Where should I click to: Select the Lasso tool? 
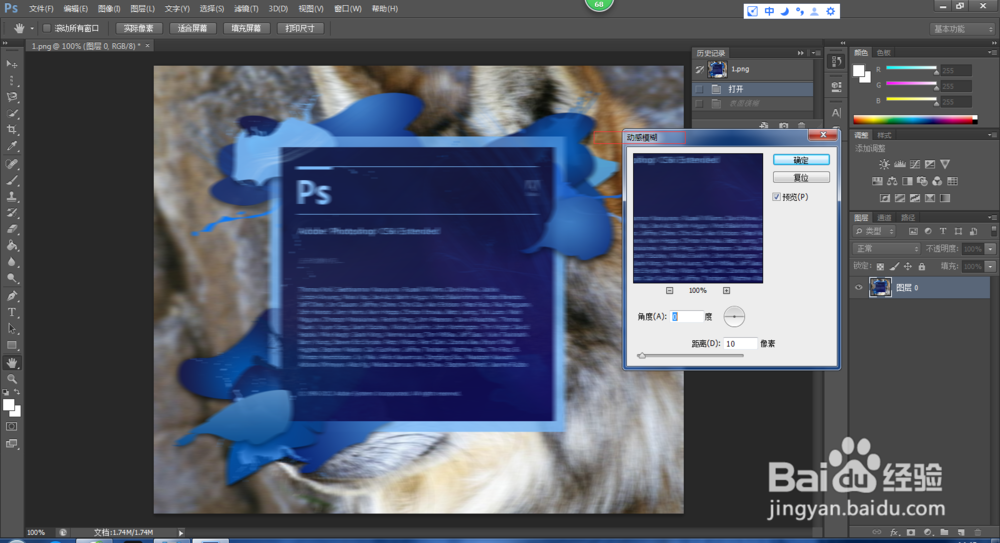tap(12, 97)
